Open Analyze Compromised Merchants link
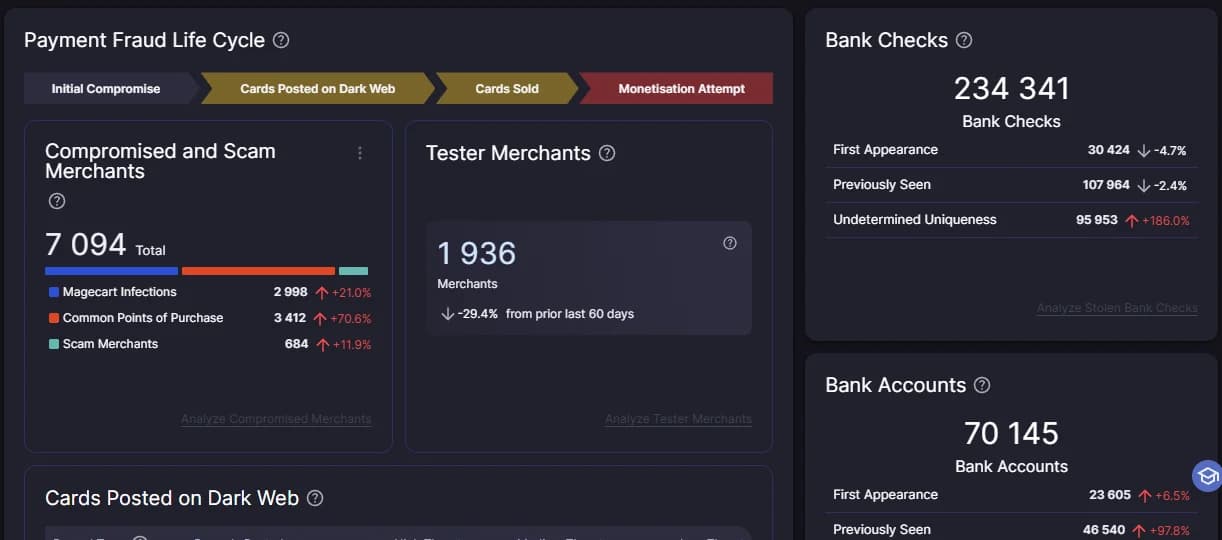 [x=276, y=419]
